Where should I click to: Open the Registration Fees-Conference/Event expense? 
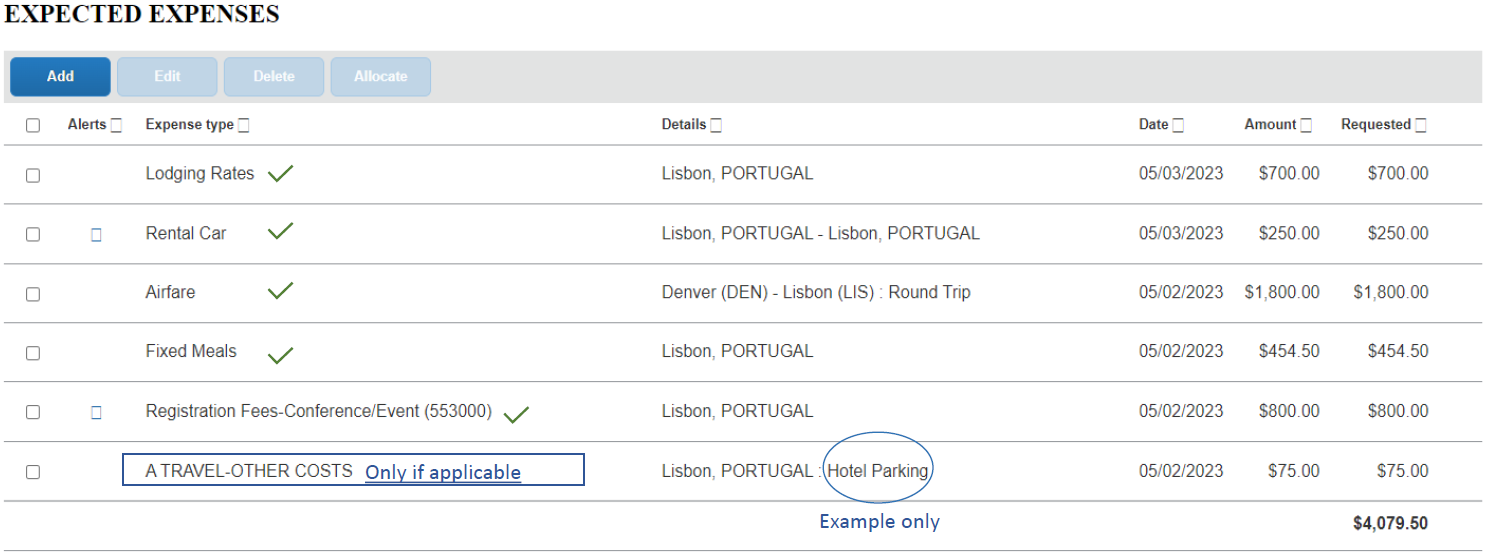coord(318,411)
